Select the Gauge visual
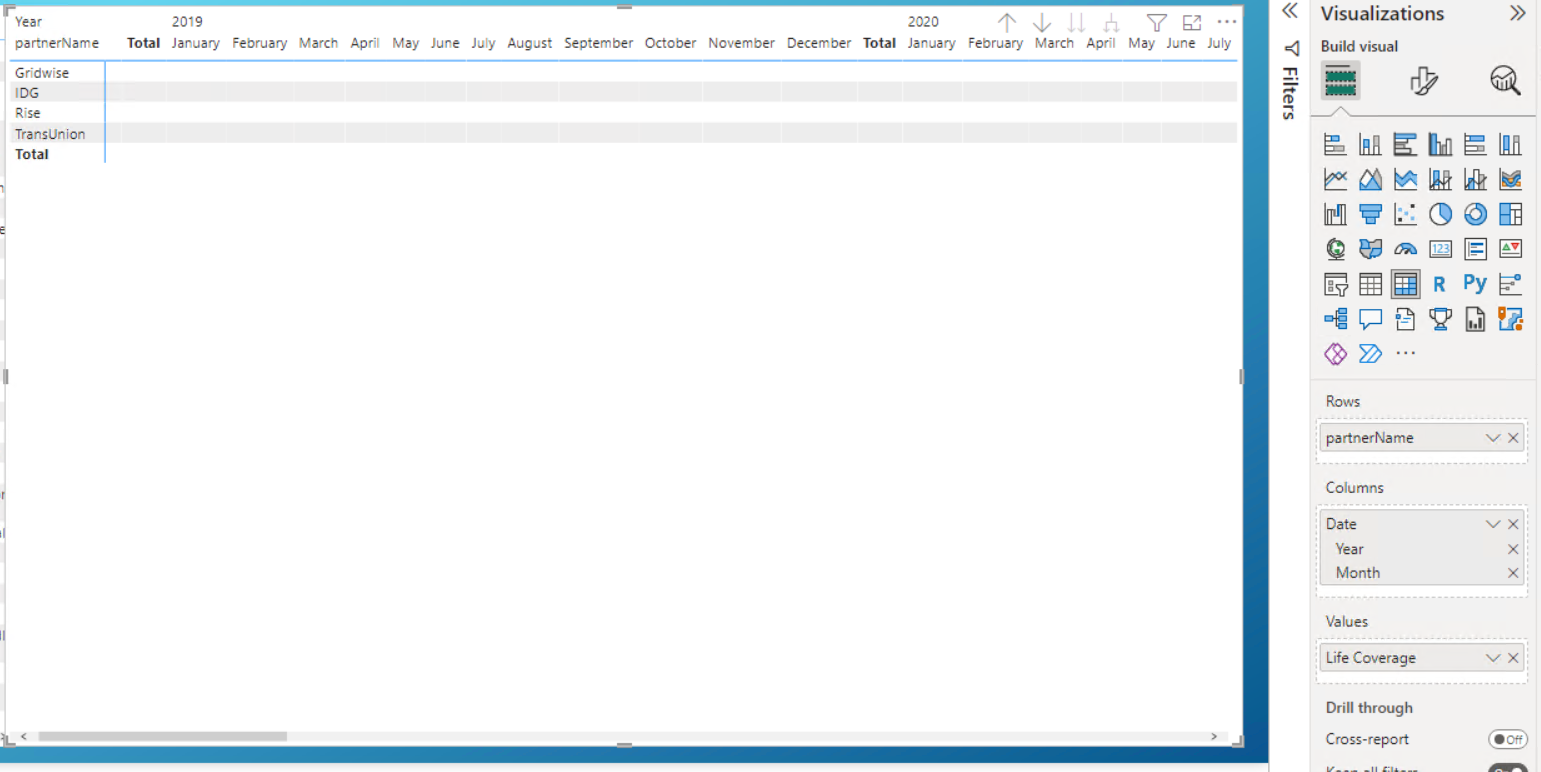Image resolution: width=1541 pixels, height=772 pixels. tap(1405, 249)
